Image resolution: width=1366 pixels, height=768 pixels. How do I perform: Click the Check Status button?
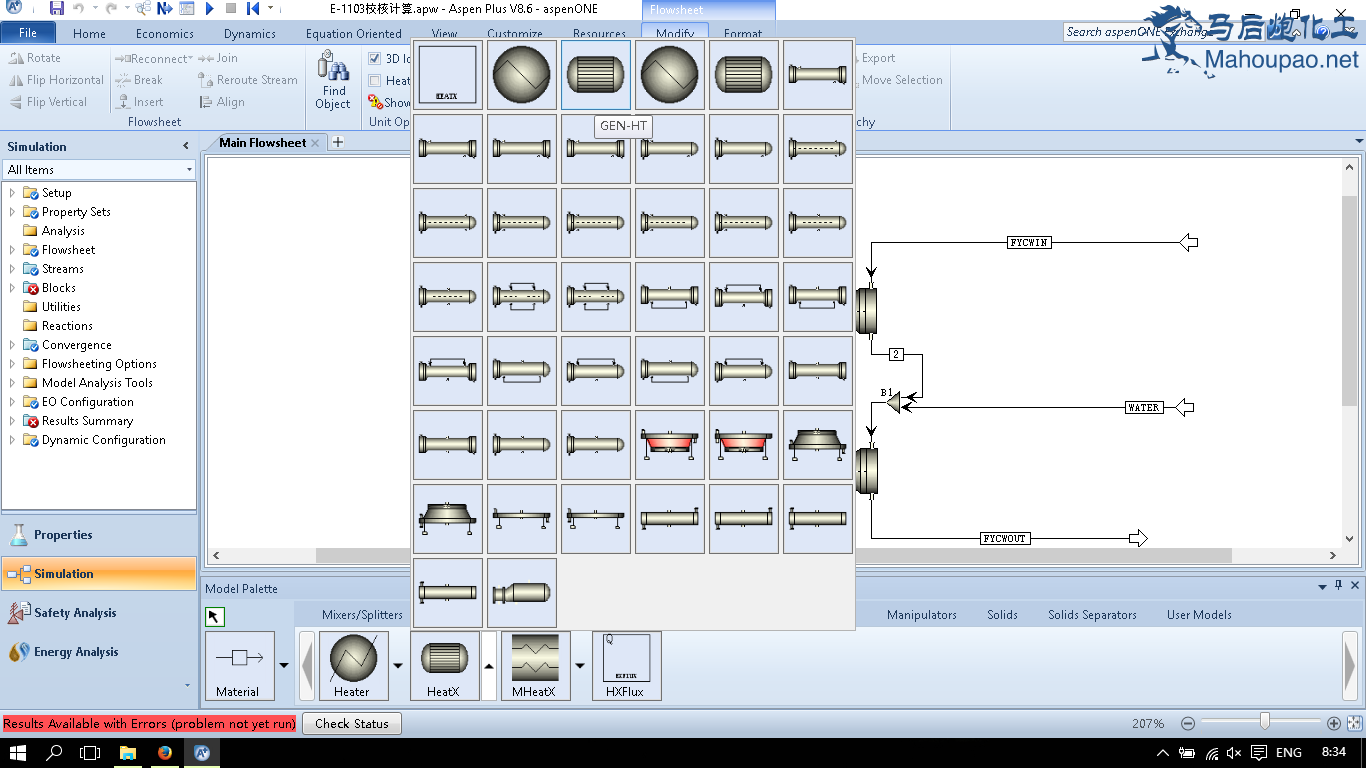click(352, 724)
